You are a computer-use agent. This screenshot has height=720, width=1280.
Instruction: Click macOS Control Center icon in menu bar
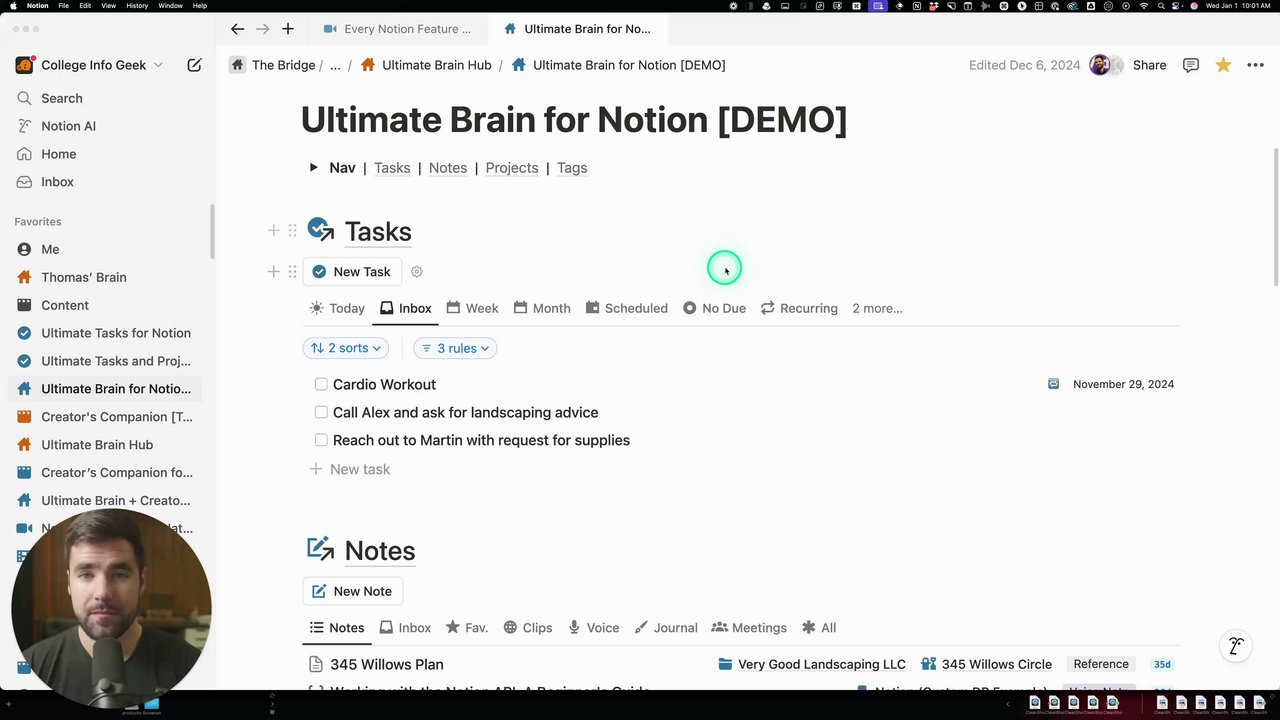point(1177,6)
